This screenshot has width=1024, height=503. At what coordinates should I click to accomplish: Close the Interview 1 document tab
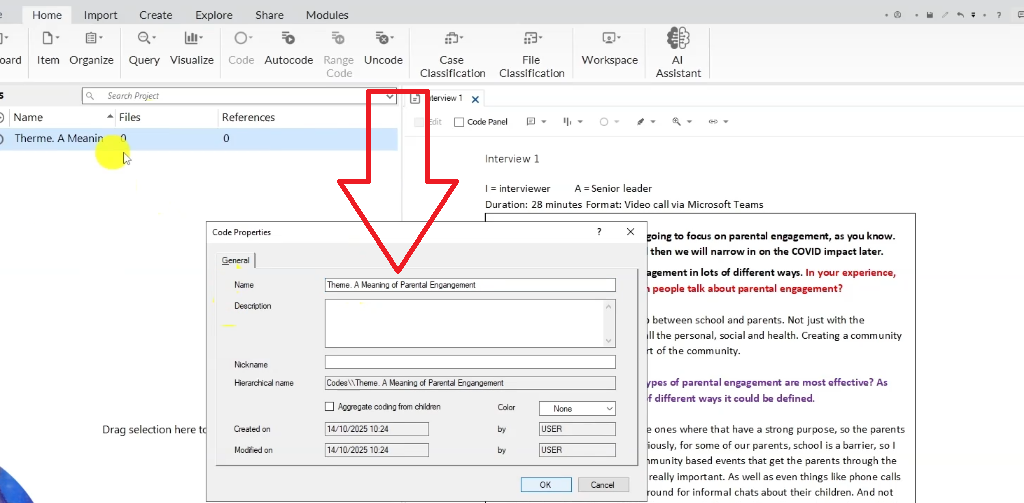(x=476, y=99)
